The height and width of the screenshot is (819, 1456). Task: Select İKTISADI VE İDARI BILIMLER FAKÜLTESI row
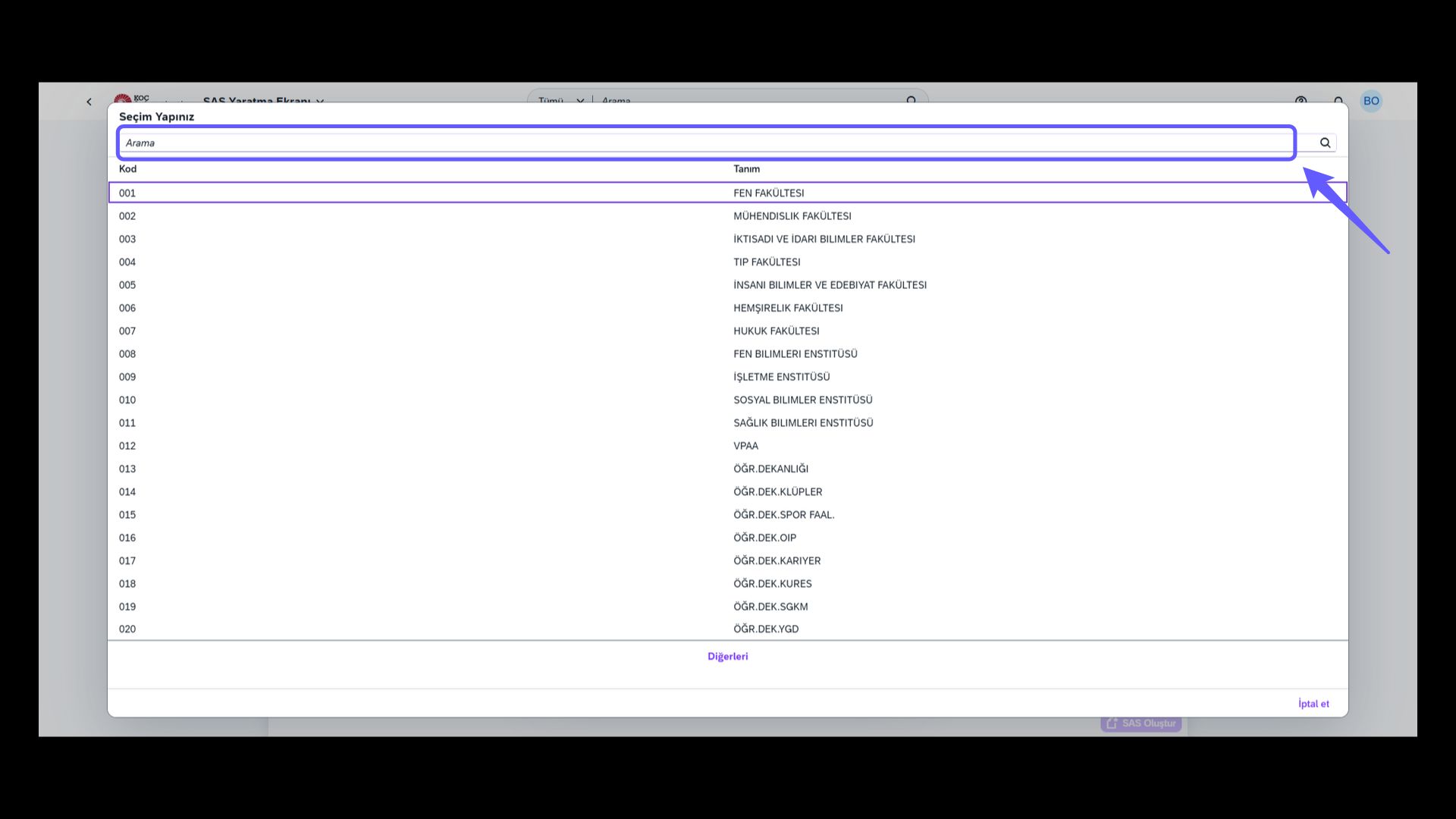(728, 239)
